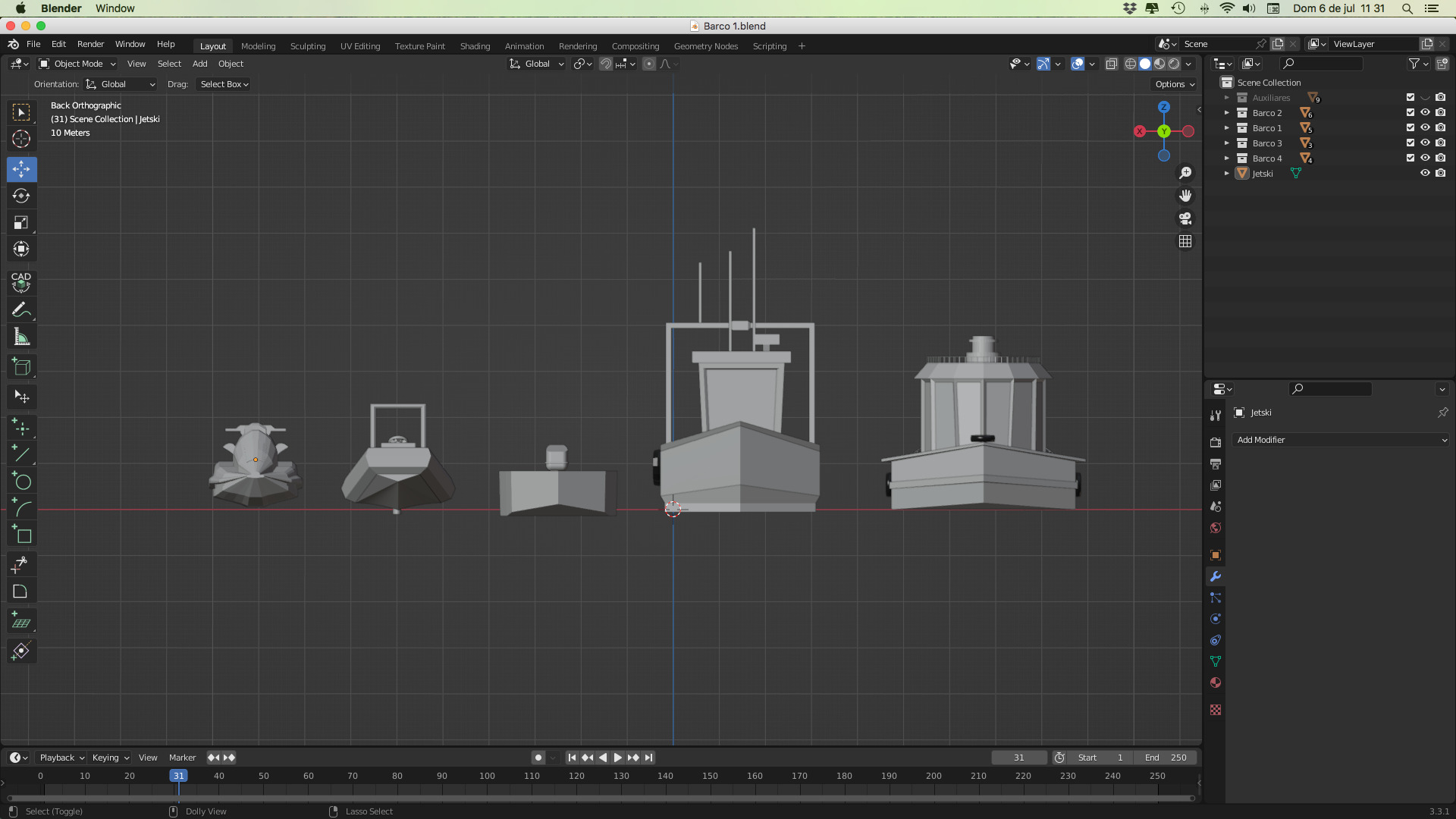This screenshot has height=819, width=1456.
Task: Expand Barco 2 collection in outliner
Action: 1226,112
